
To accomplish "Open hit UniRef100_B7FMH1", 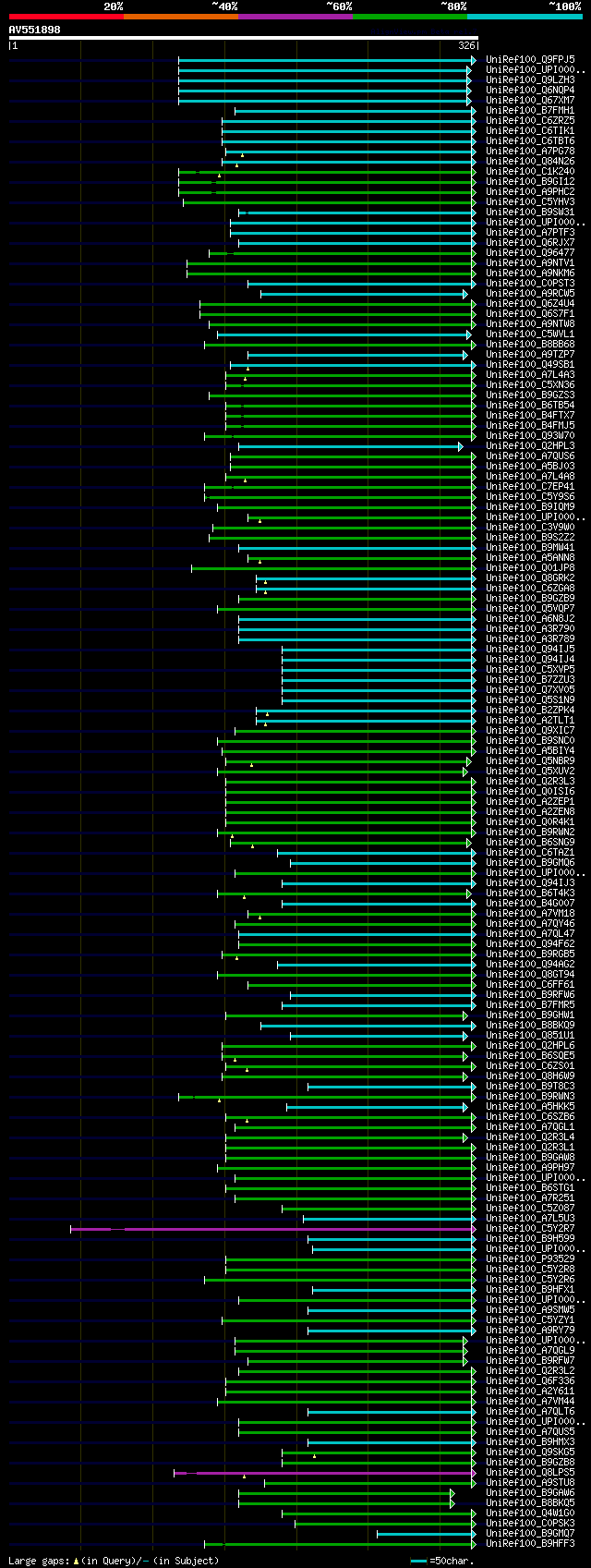I will coord(530,111).
